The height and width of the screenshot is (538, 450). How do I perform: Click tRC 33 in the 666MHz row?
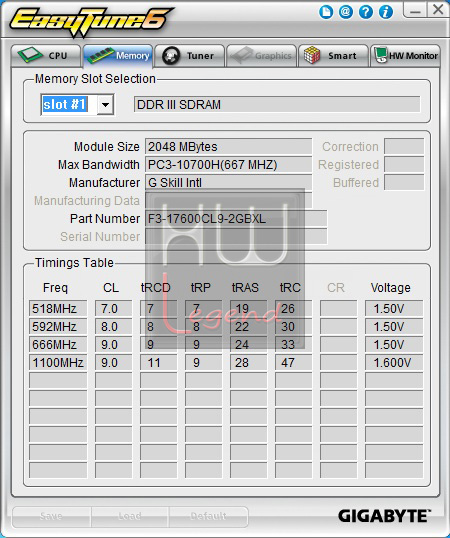[x=293, y=344]
